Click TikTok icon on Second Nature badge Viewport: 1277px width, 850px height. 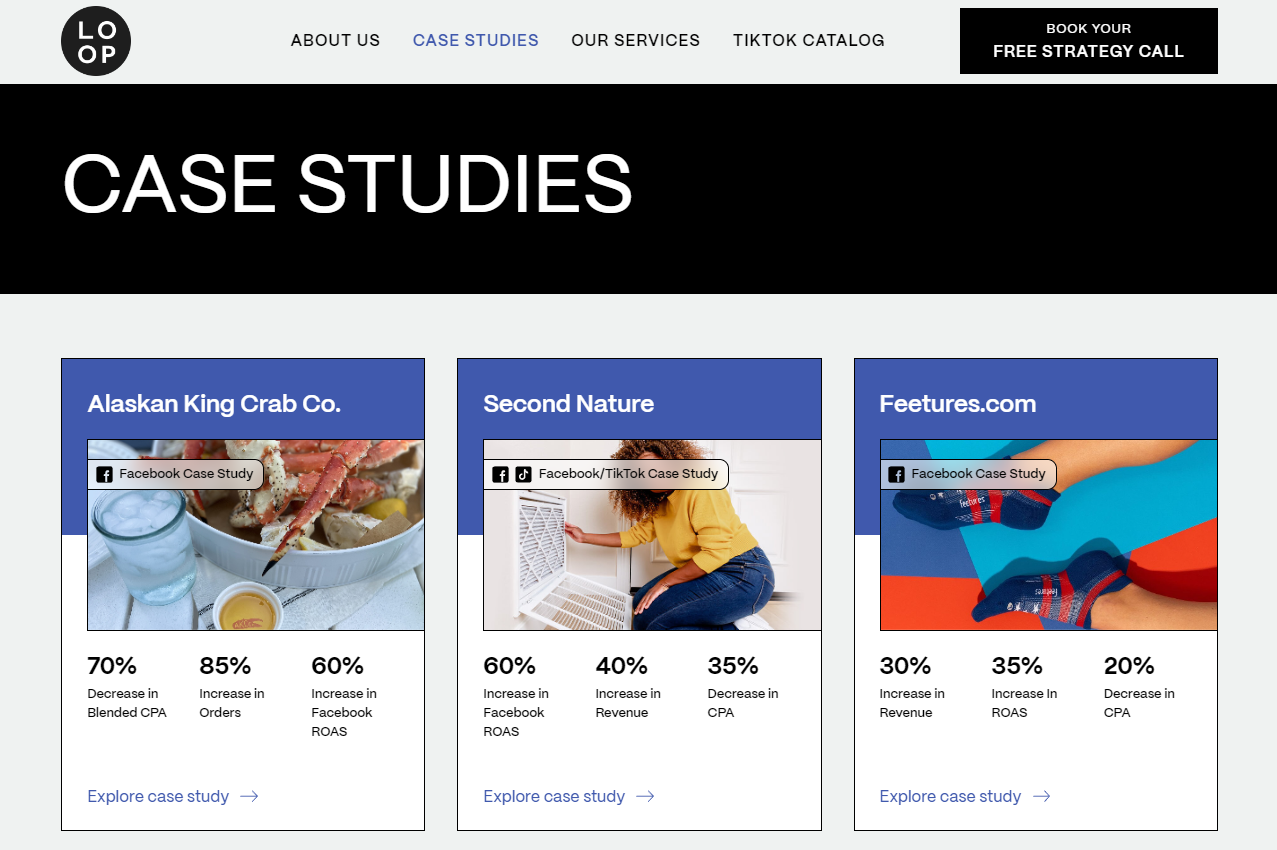(x=523, y=474)
